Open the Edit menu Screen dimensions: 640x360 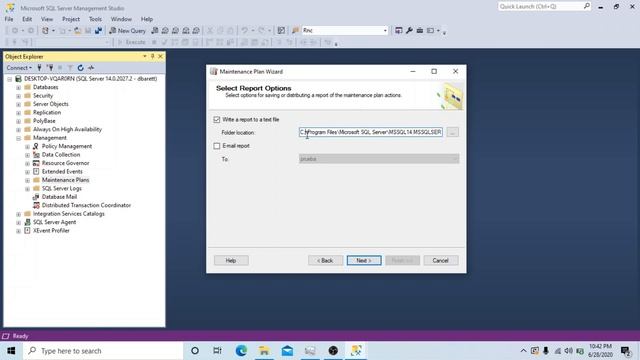coord(27,19)
